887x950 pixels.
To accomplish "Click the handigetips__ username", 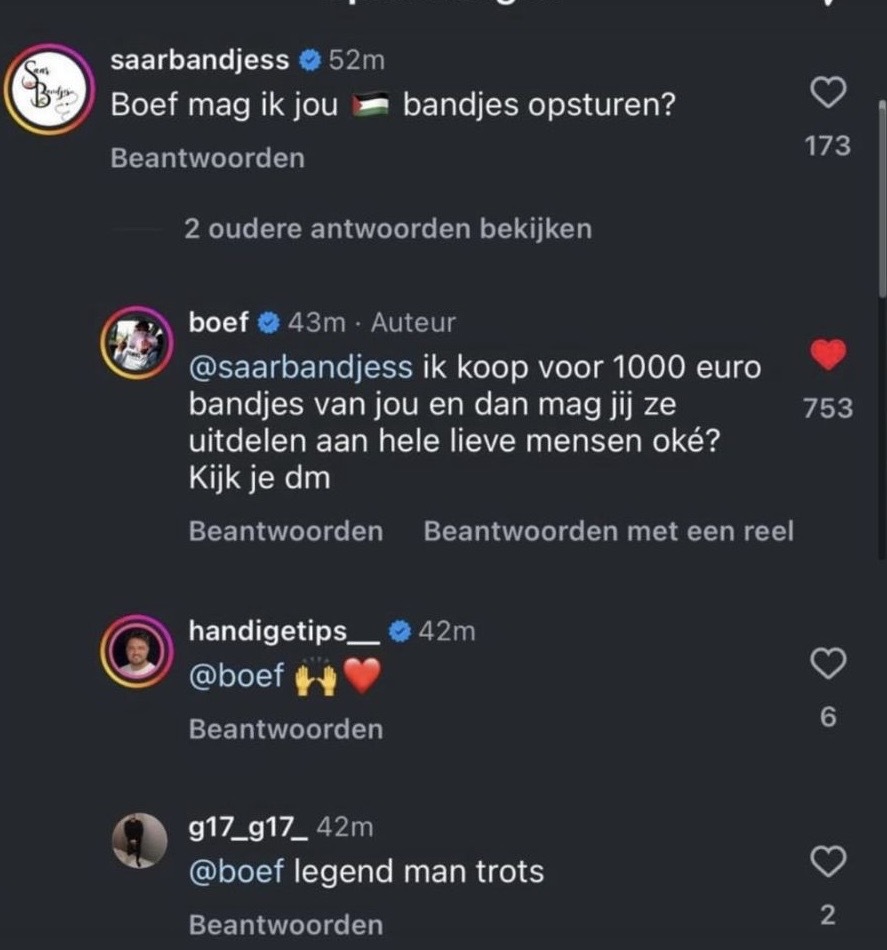I will [284, 631].
